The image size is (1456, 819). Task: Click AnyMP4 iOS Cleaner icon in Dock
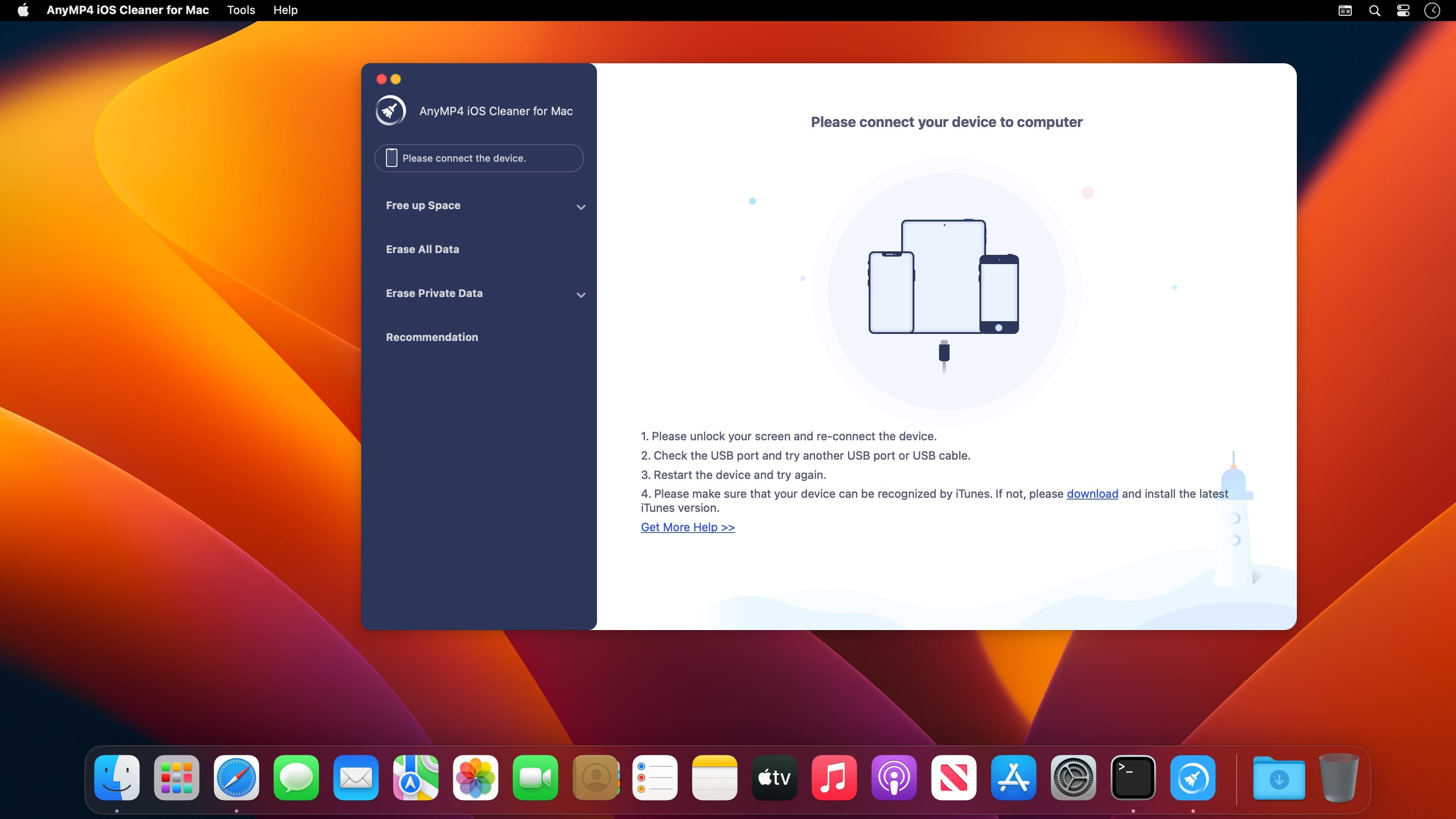[x=1193, y=777]
